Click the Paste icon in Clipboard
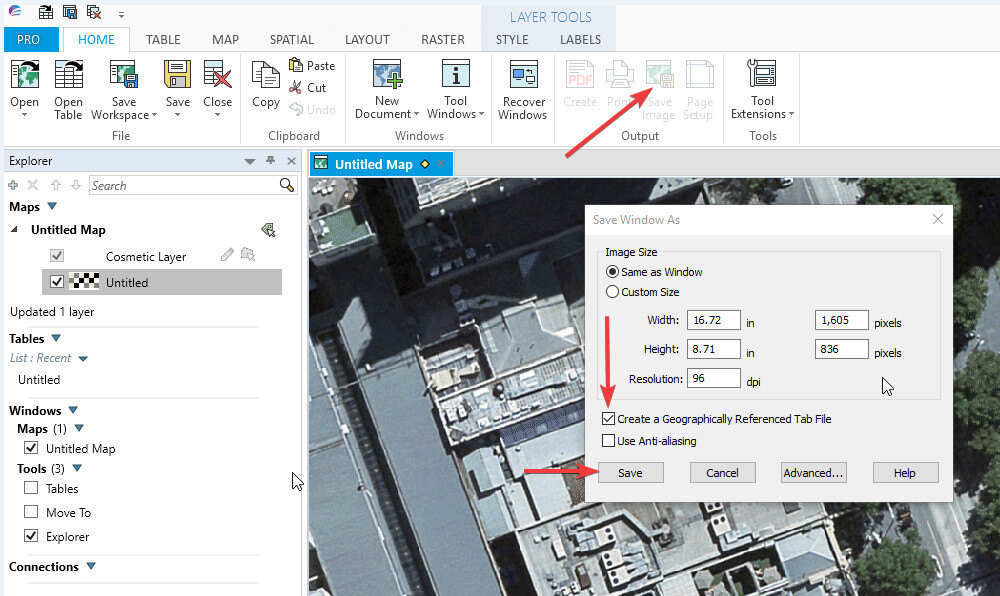The height and width of the screenshot is (596, 1000). [x=311, y=65]
